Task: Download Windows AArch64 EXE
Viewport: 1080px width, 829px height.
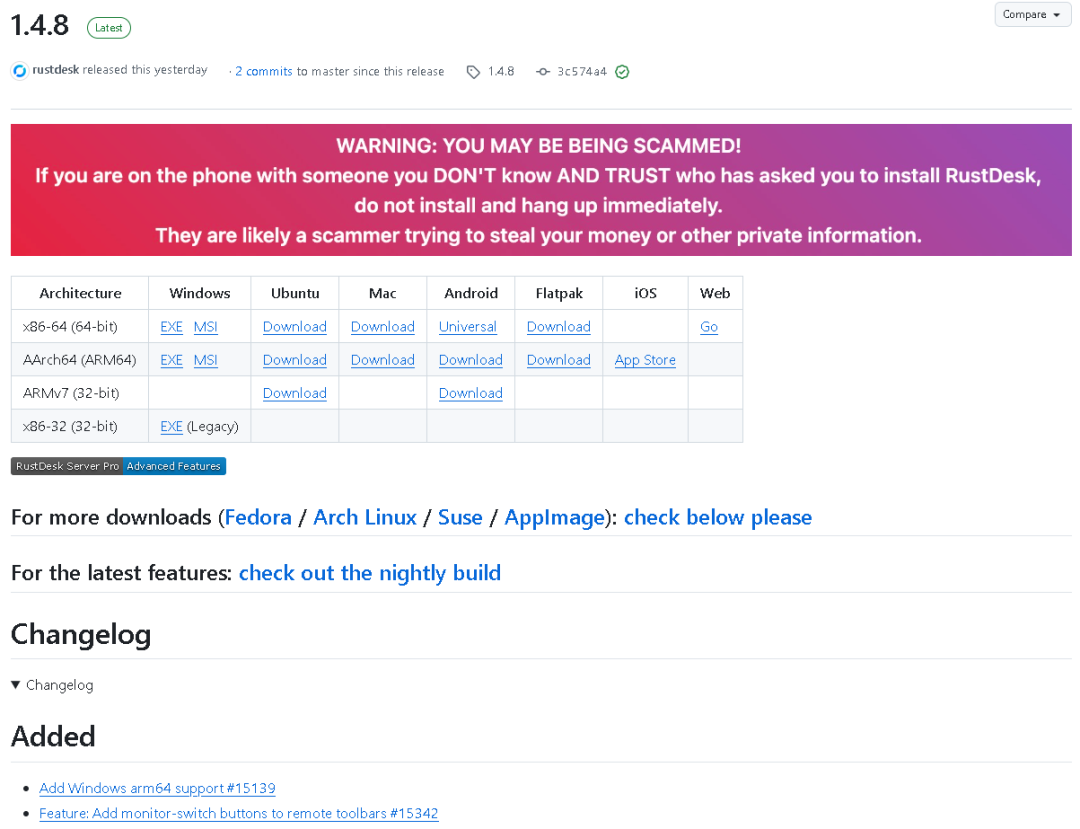Action: 172,360
